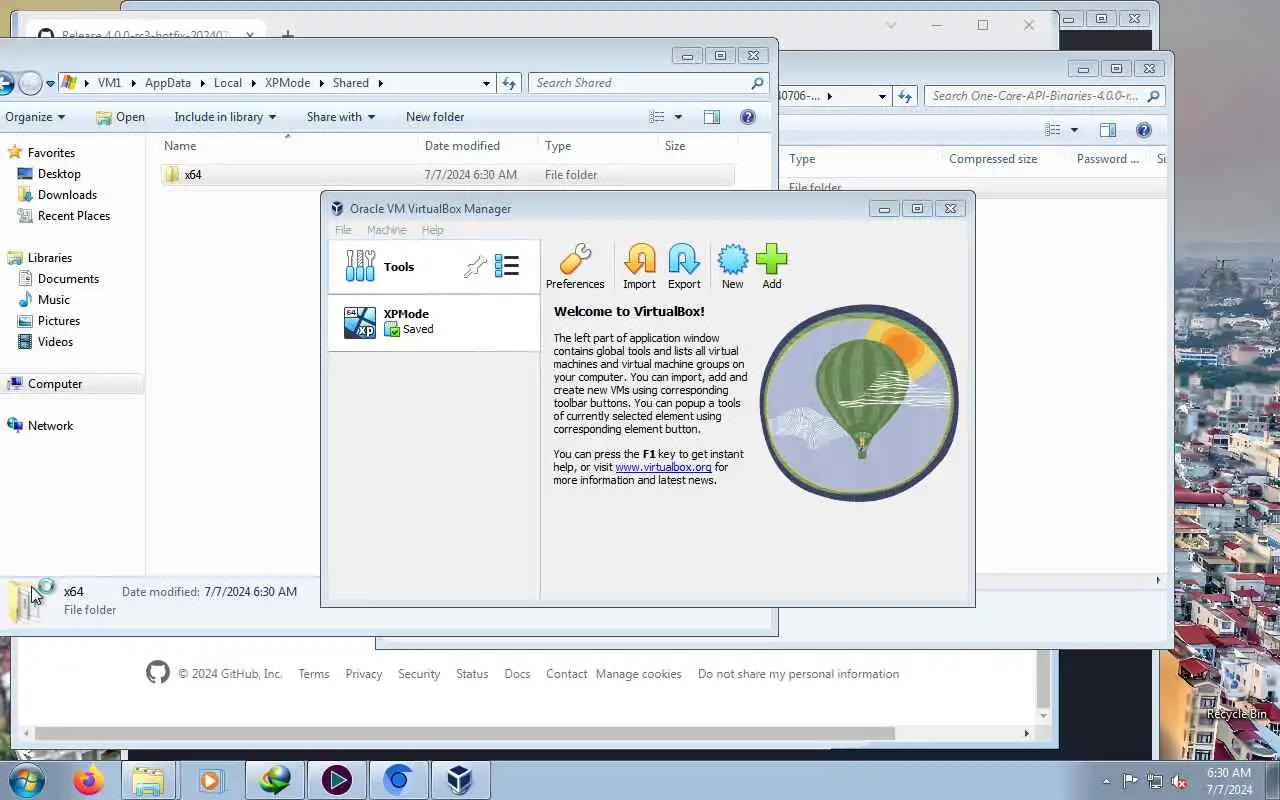Toggle the preview pane in Shared window

tap(712, 117)
